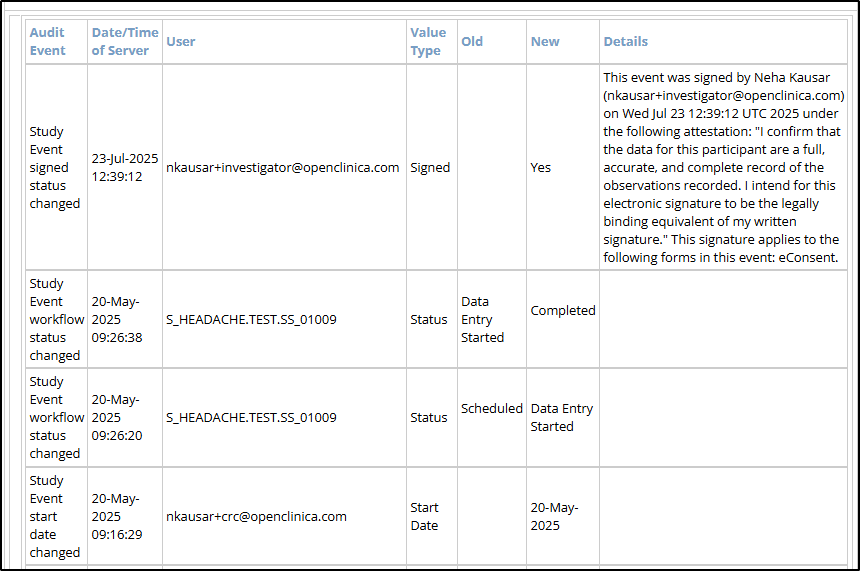Click the signature attestation details text
Viewport: 860px width, 571px height.
tap(723, 168)
